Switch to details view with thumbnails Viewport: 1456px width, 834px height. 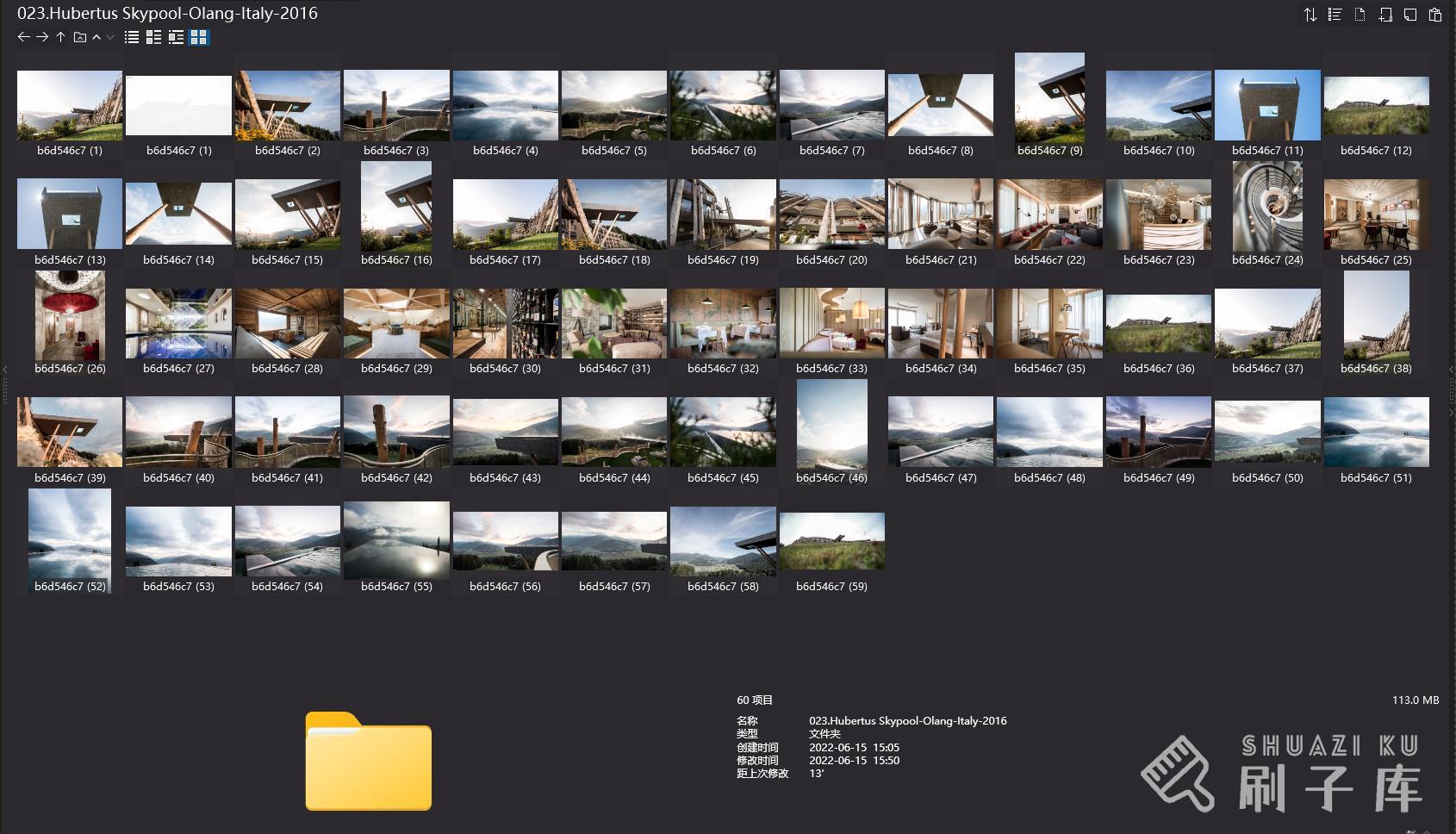tap(153, 37)
